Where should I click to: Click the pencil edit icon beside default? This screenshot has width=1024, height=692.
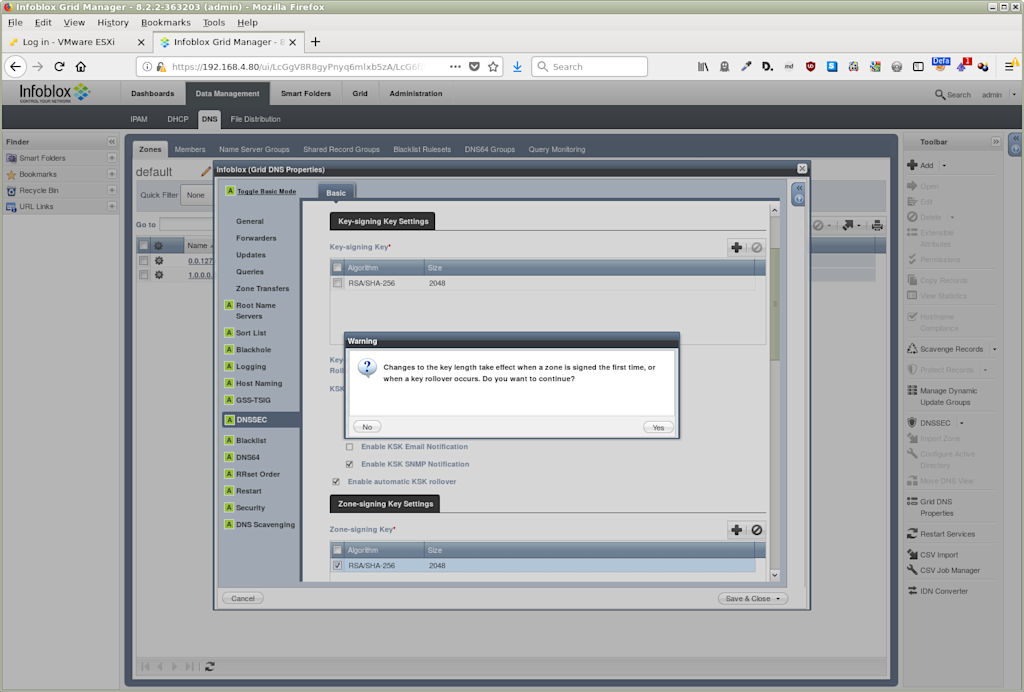click(206, 172)
